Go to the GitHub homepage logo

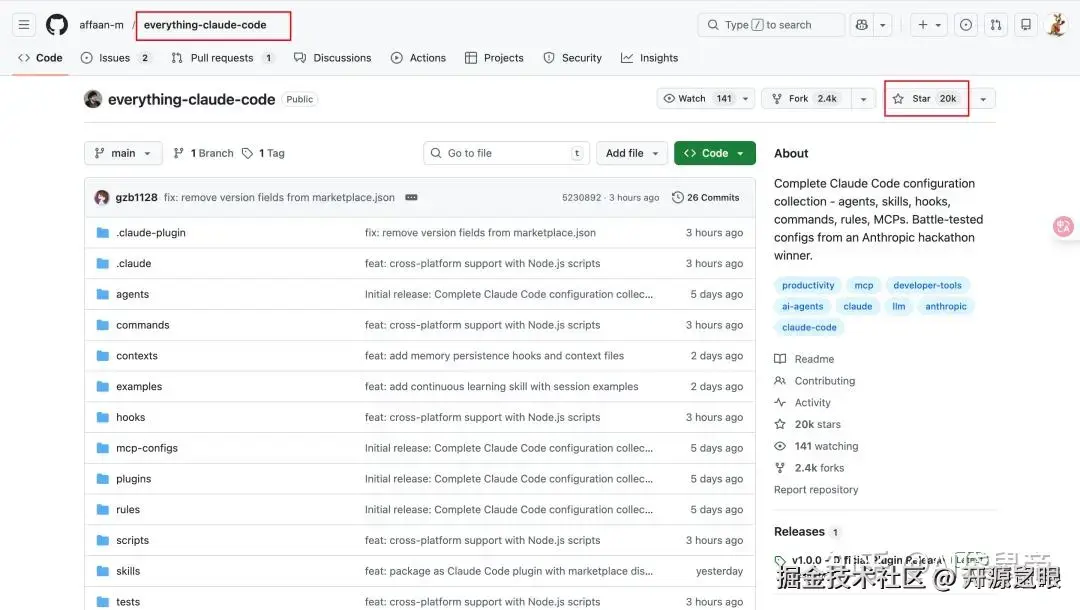point(56,25)
